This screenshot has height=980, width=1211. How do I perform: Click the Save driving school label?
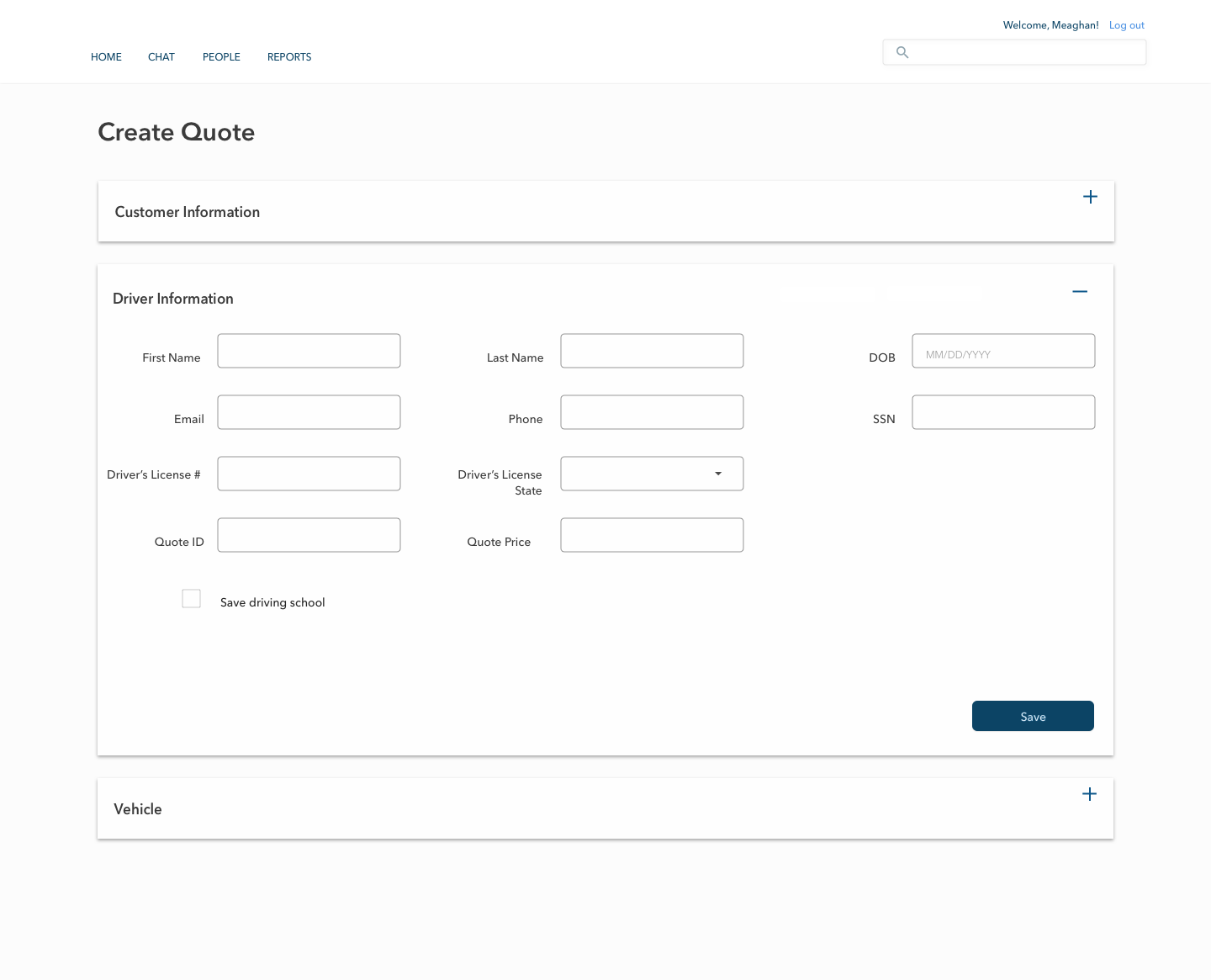pyautogui.click(x=272, y=602)
